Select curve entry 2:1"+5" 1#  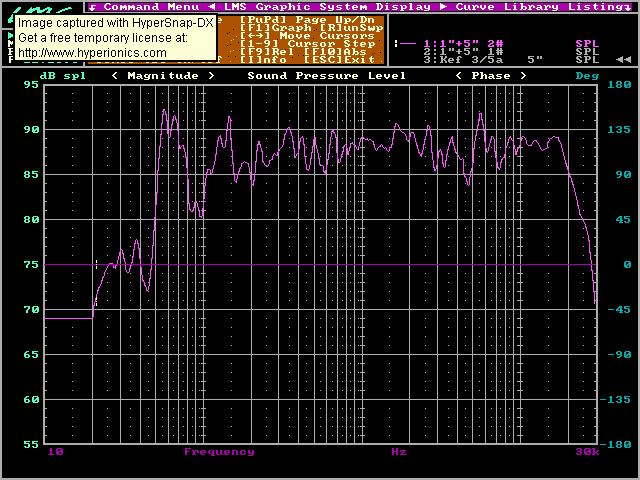coord(463,52)
